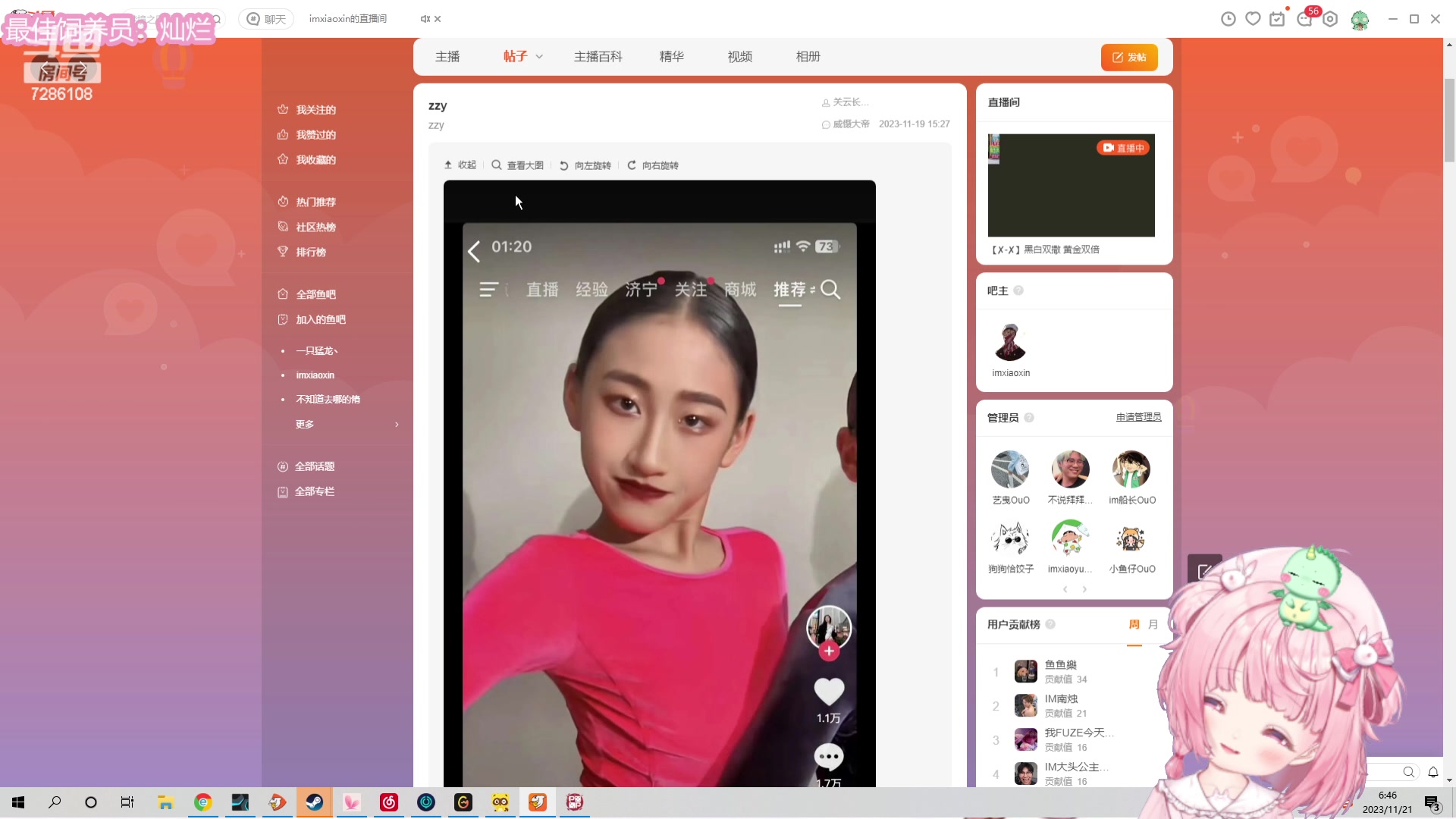Toggle 周 weekly view on 用户贡献榜
Screen dimensions: 1456x819
pyautogui.click(x=1133, y=624)
